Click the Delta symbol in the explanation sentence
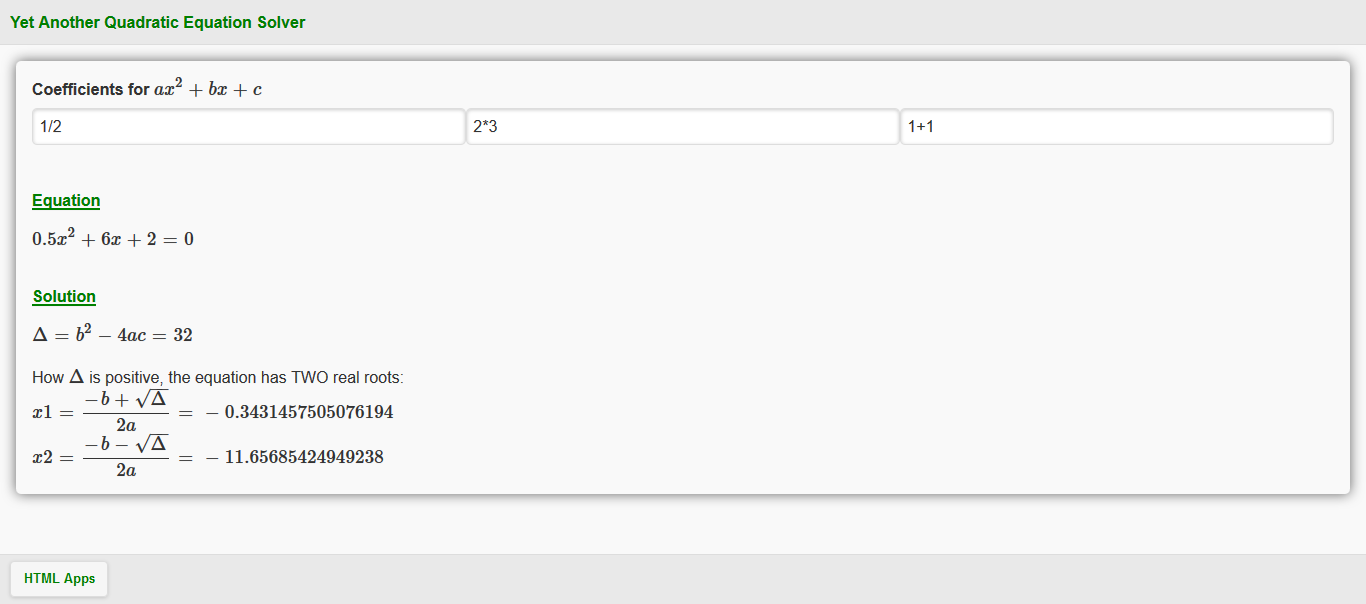Screen dimensions: 1366x604 coord(76,378)
